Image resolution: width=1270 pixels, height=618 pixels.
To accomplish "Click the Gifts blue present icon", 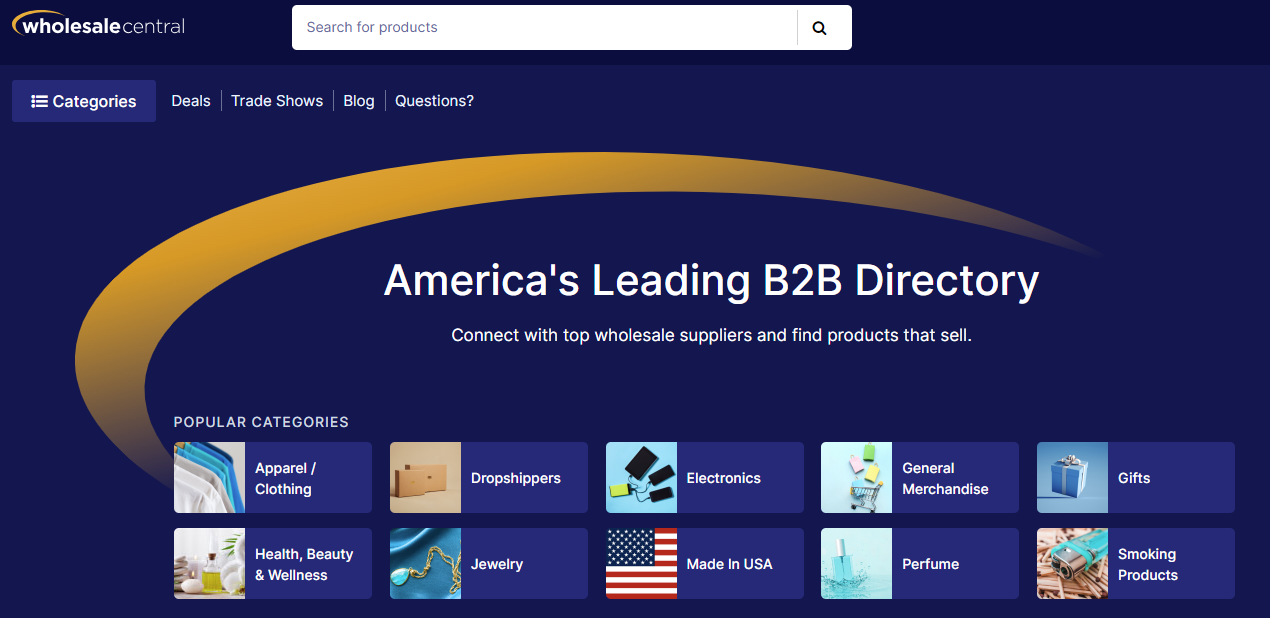I will coord(1072,477).
